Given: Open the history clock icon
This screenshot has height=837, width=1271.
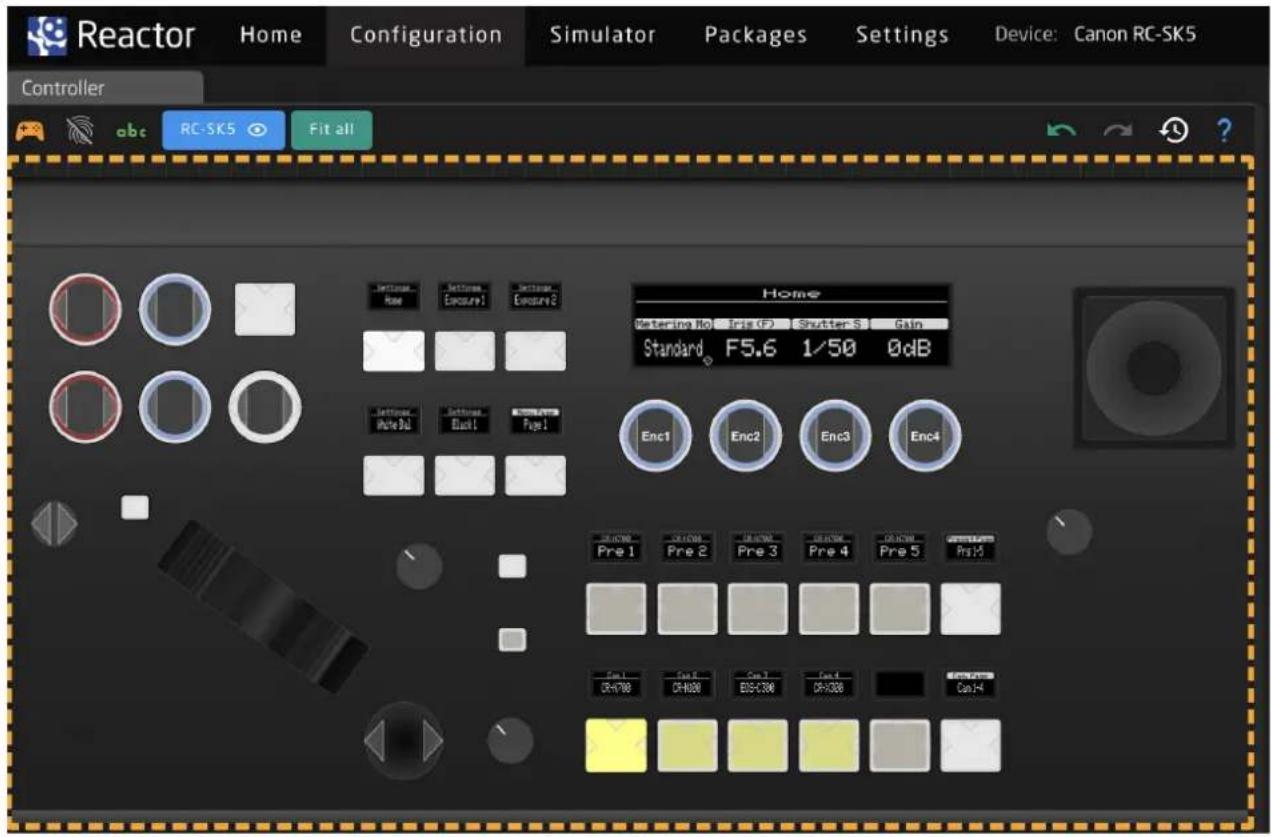Looking at the screenshot, I should tap(1174, 130).
